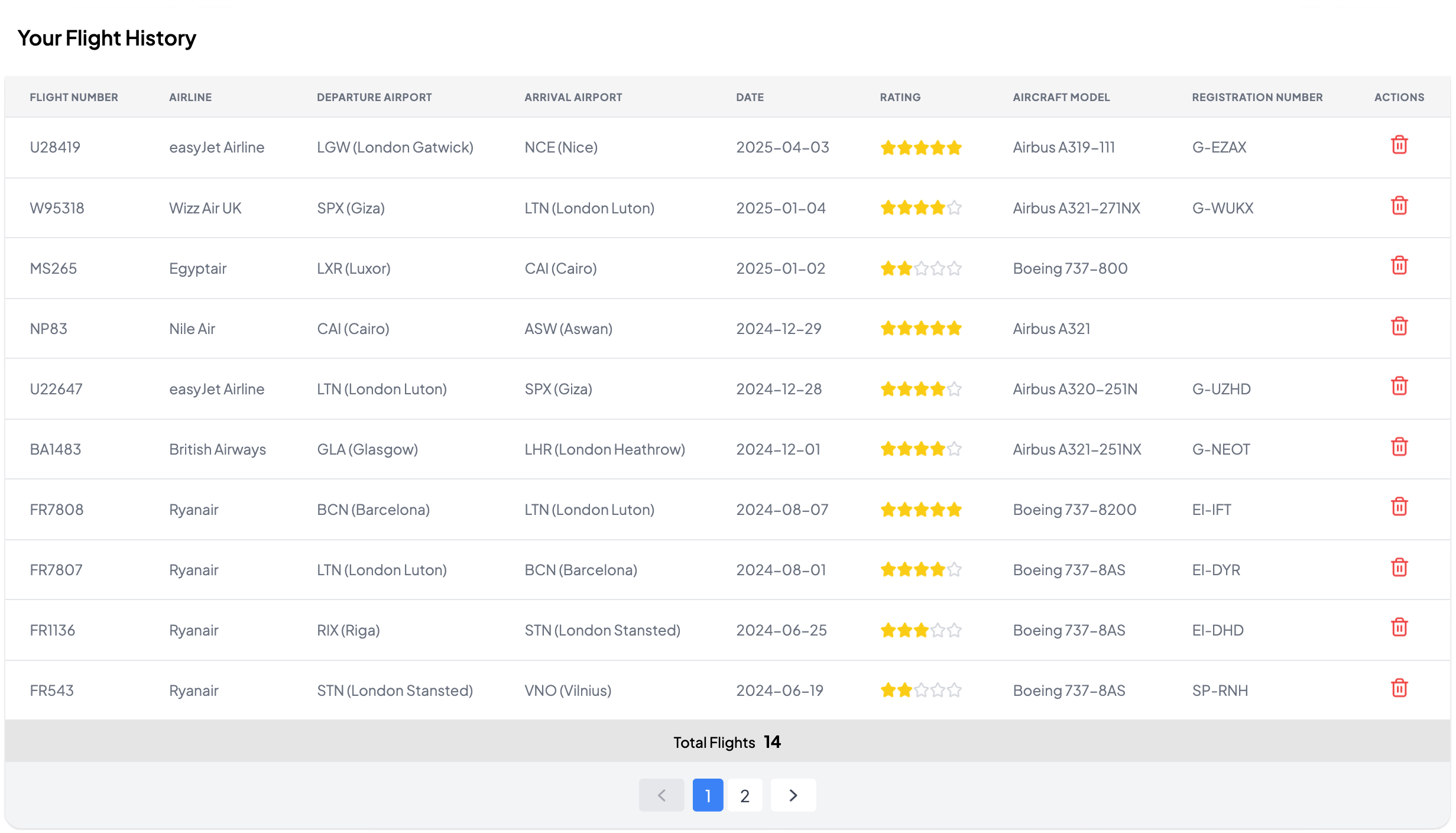Click trash icon for Egyptair MS265
Viewport: 1456px width, 833px height.
1399,265
